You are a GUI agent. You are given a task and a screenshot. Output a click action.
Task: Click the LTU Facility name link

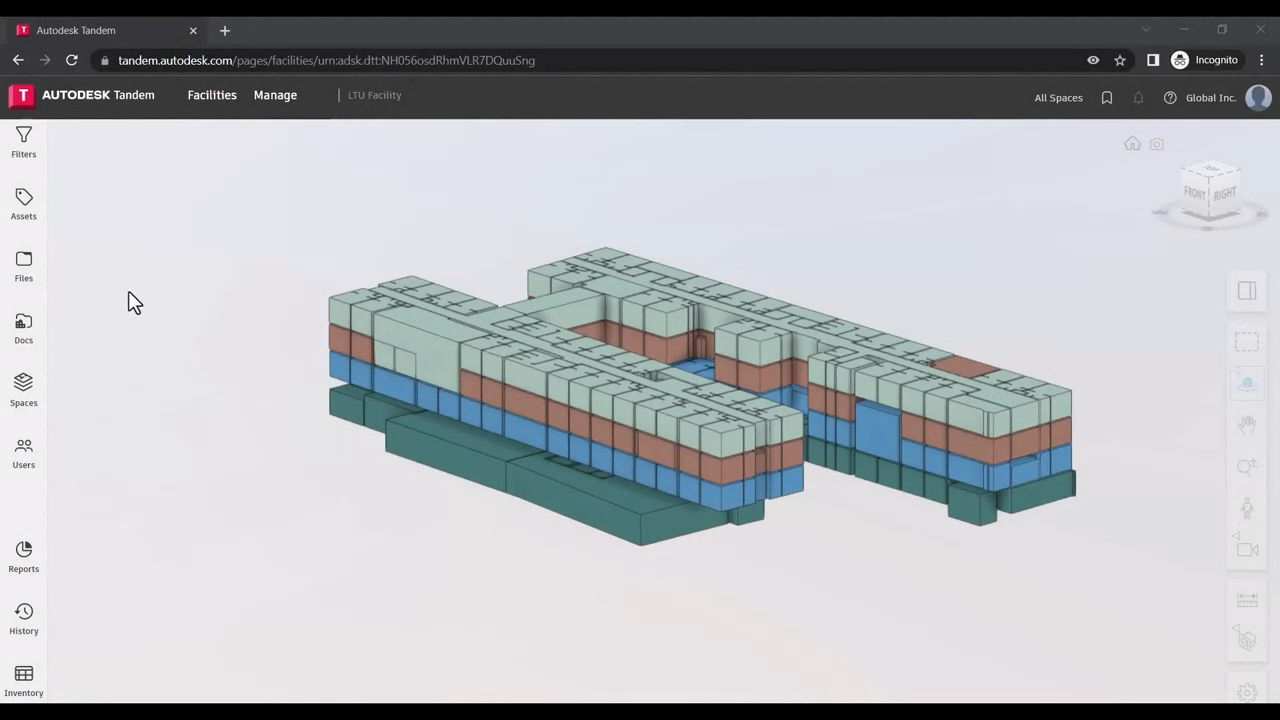pos(374,95)
